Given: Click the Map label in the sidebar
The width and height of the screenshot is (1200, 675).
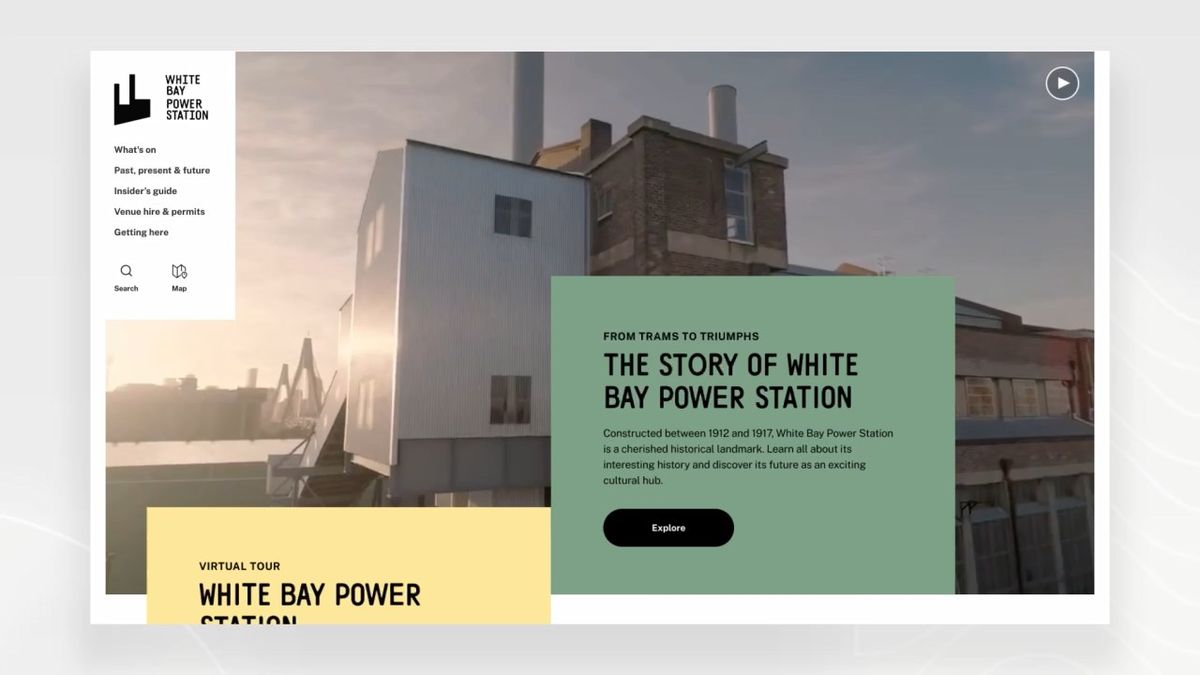Looking at the screenshot, I should (x=179, y=288).
